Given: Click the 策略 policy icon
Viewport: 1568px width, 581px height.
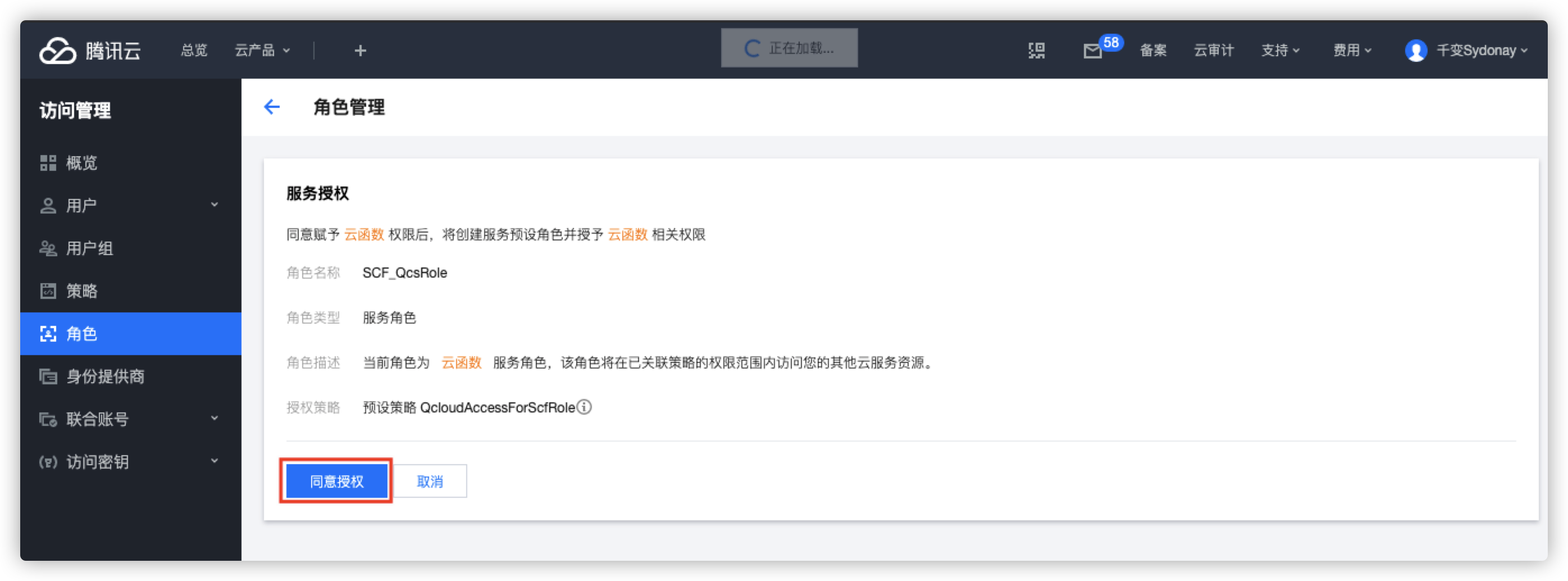Looking at the screenshot, I should [48, 290].
